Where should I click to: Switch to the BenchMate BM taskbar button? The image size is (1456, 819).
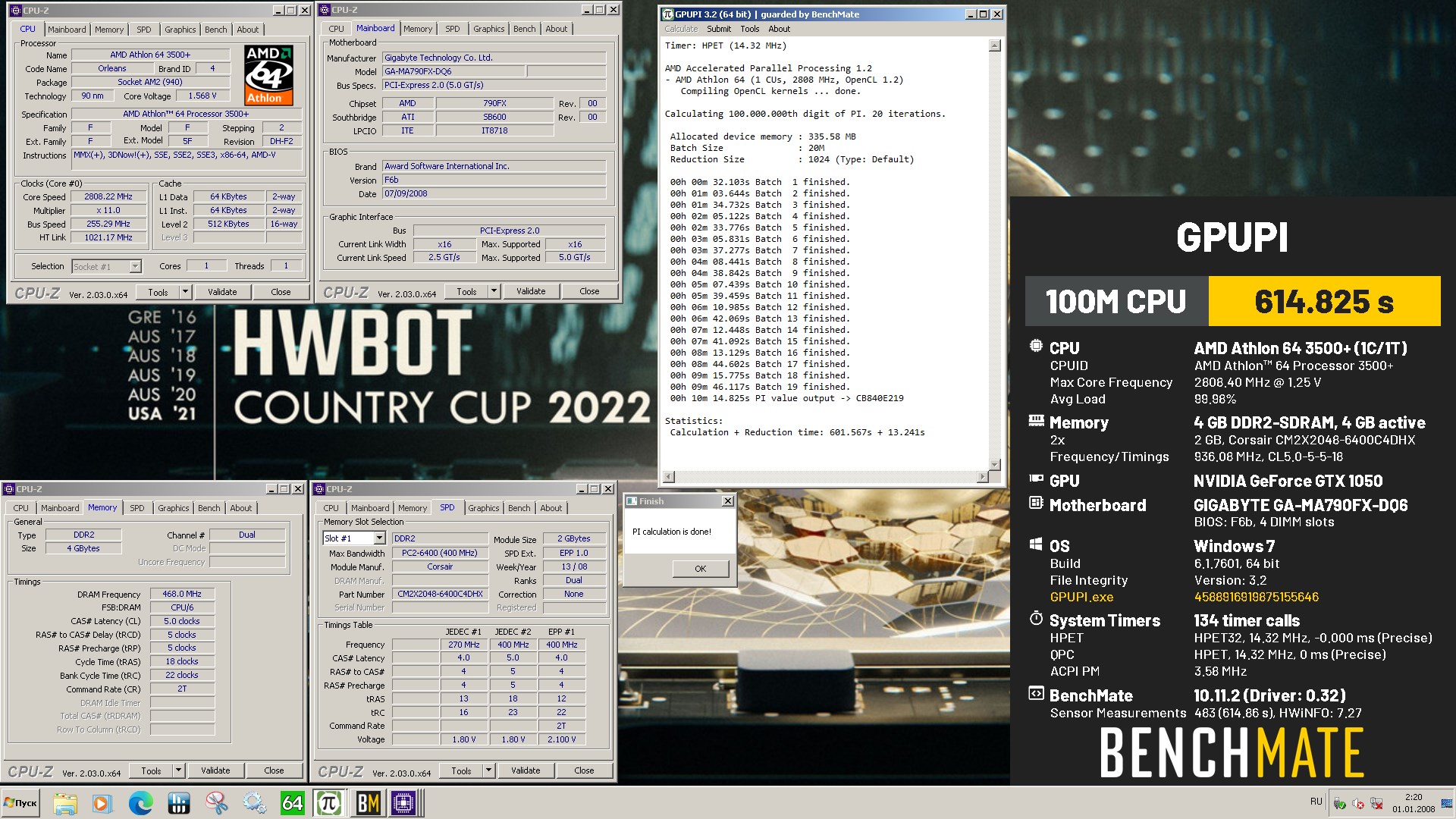368,803
